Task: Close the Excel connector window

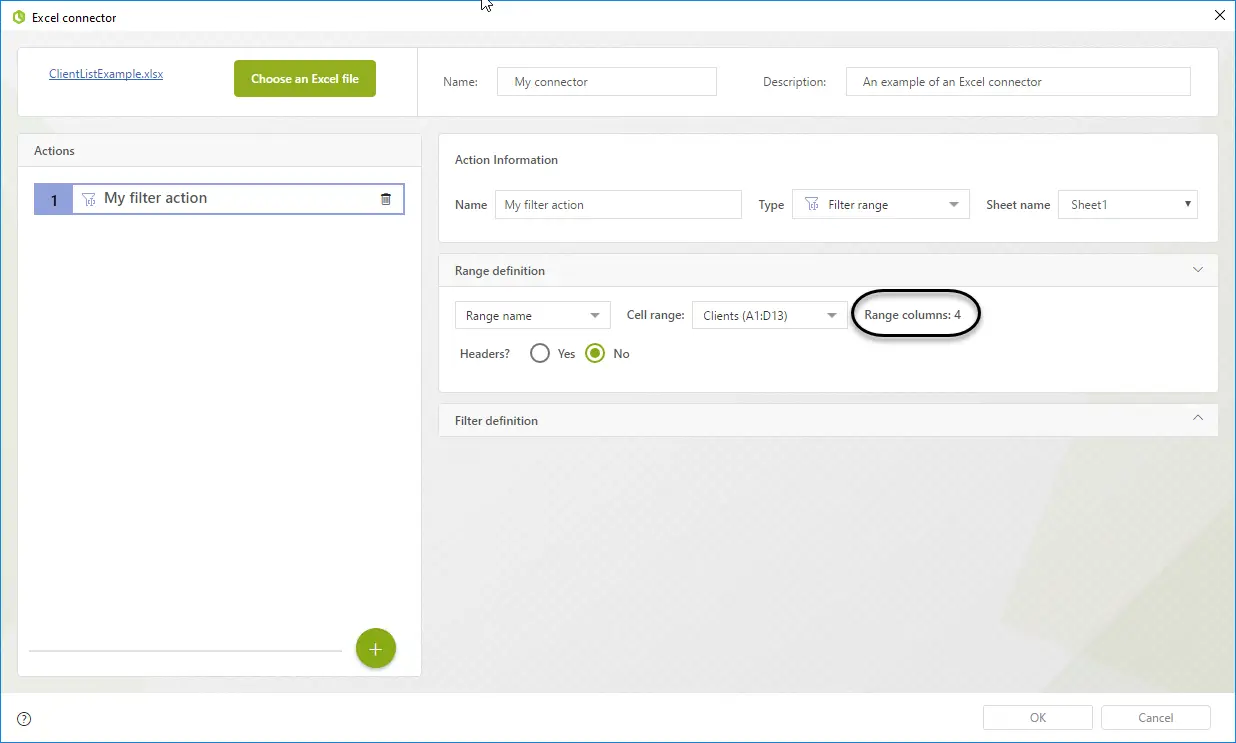Action: pyautogui.click(x=1219, y=15)
